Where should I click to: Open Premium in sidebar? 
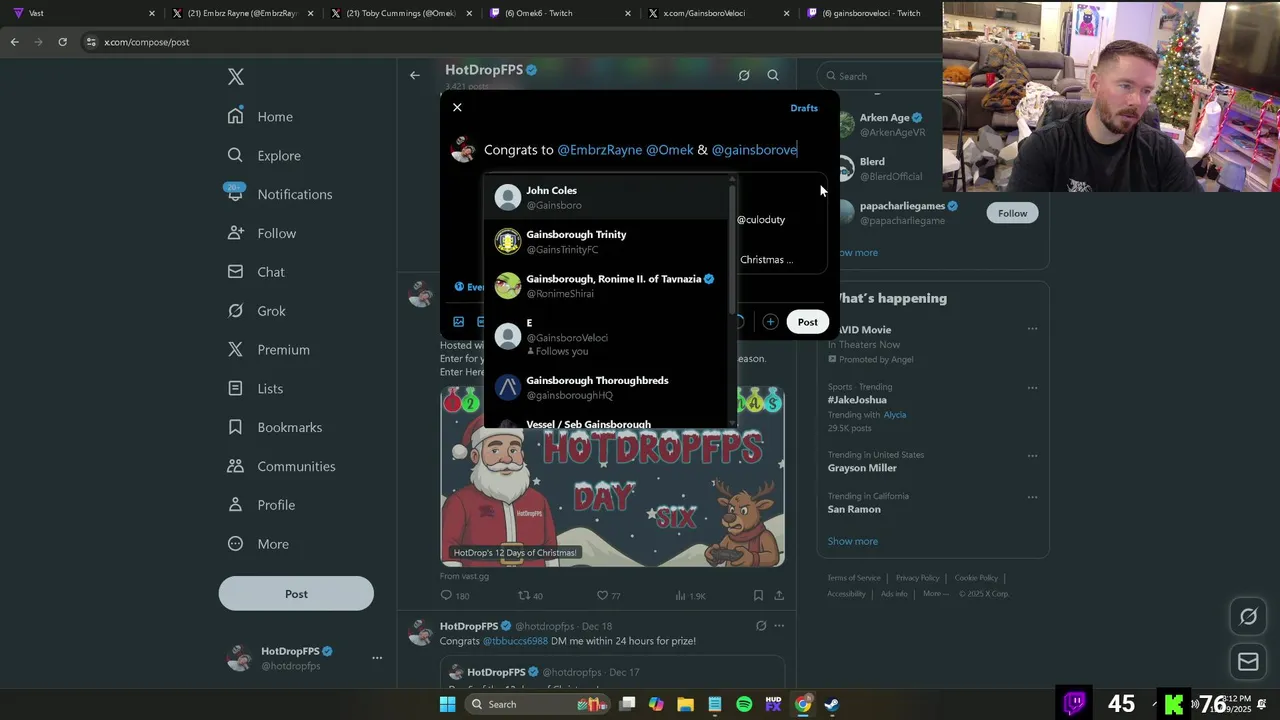coord(269,350)
